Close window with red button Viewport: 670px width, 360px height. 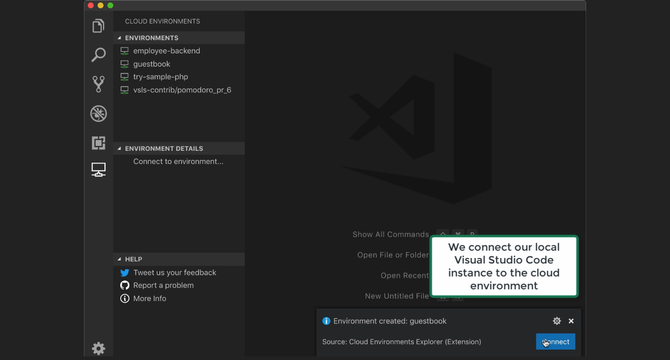(x=91, y=6)
